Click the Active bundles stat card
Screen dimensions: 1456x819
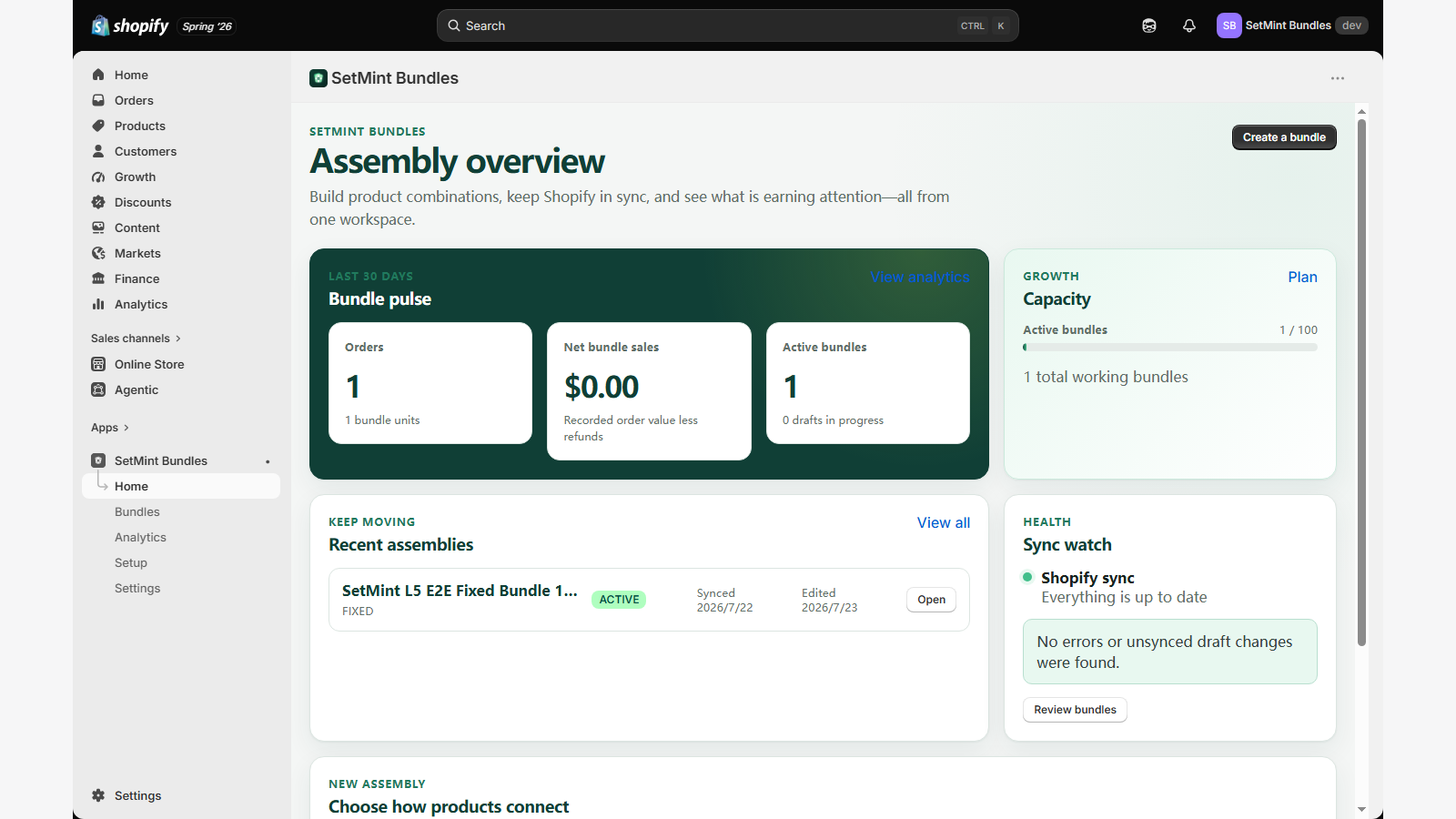868,383
